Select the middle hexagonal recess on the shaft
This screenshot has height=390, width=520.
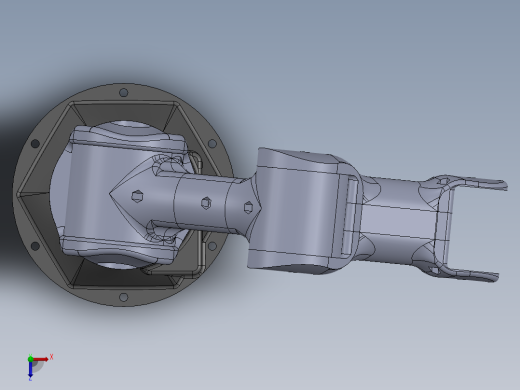[206, 203]
